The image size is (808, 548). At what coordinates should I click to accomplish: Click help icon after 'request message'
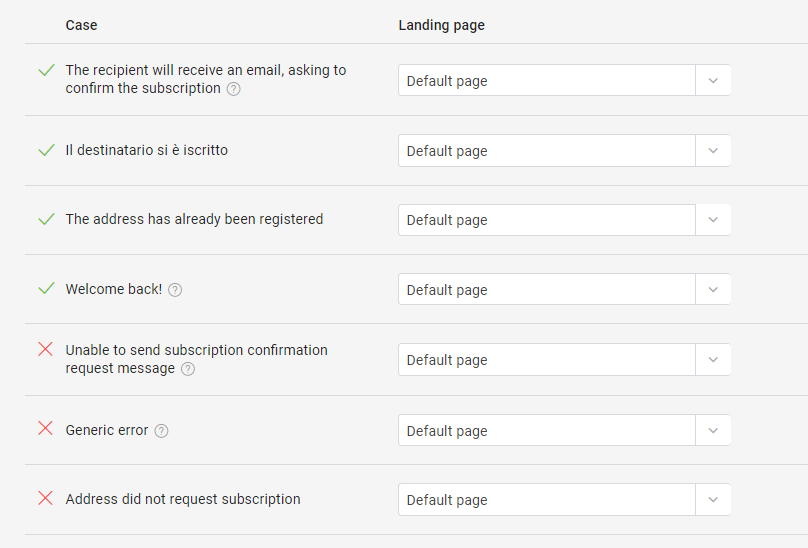(x=188, y=369)
